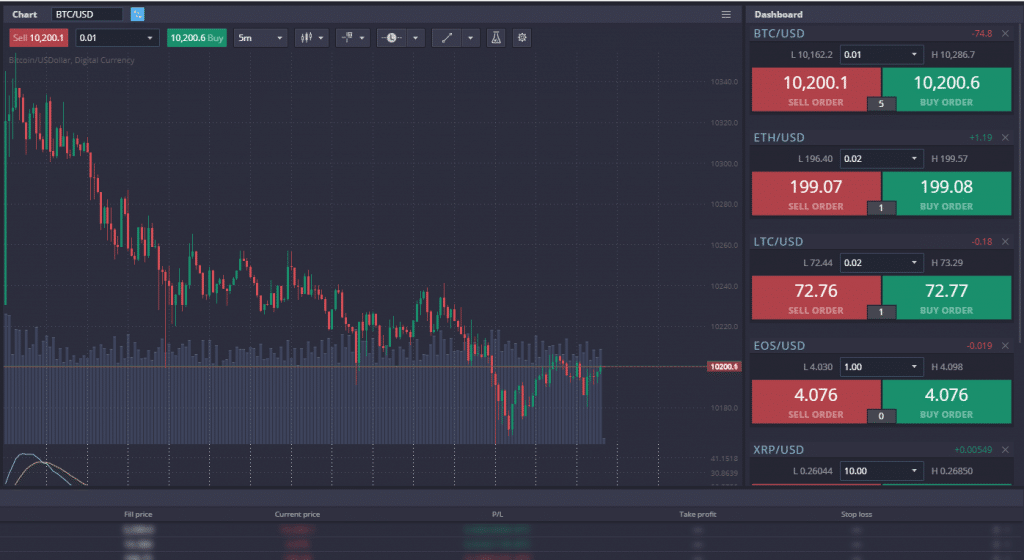
Task: Click the ETH/USD high value H 199.57
Action: [x=950, y=159]
